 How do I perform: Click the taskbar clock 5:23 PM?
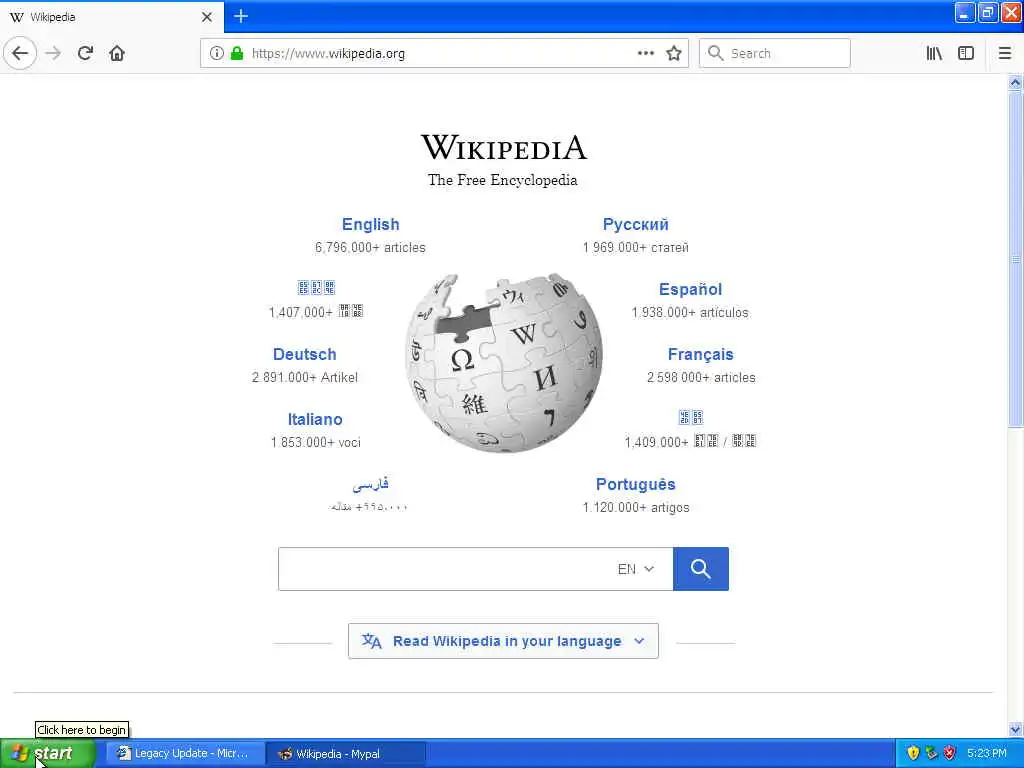[986, 753]
